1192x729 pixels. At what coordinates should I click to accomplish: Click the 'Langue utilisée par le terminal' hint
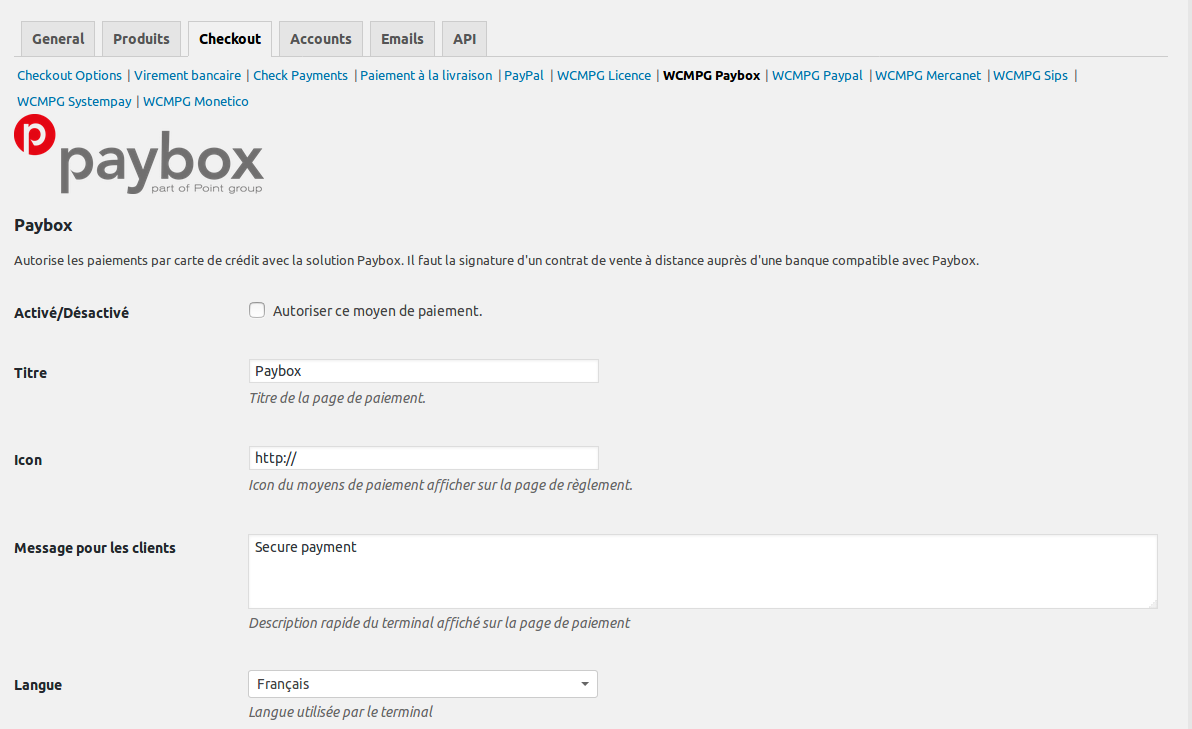[341, 712]
